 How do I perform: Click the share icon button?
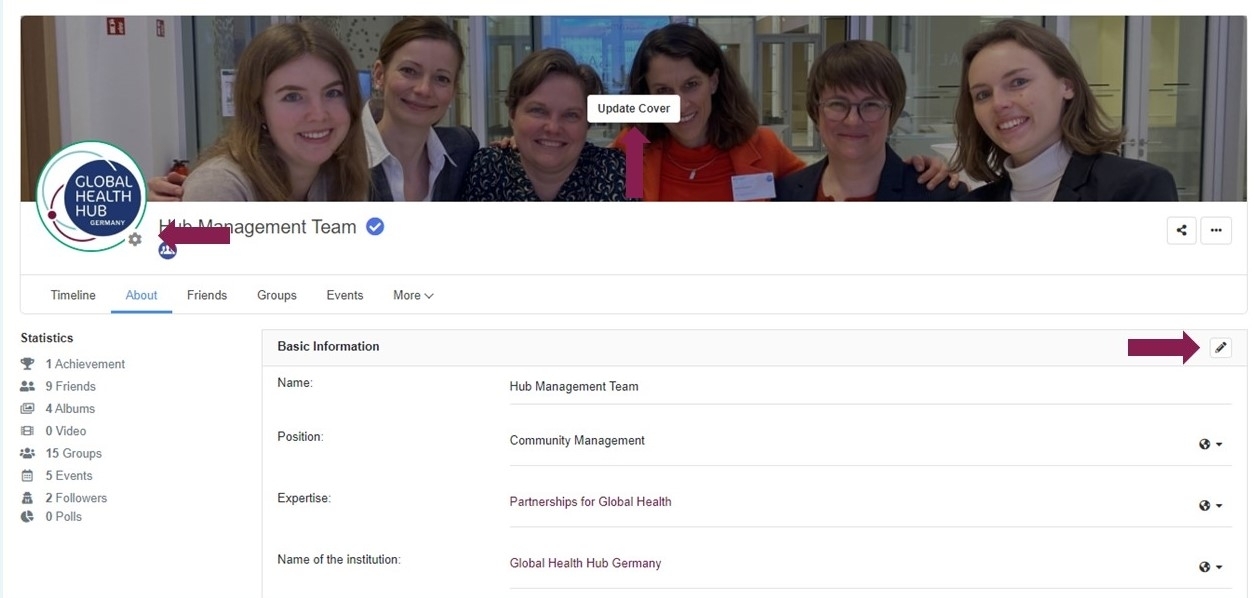[1181, 230]
